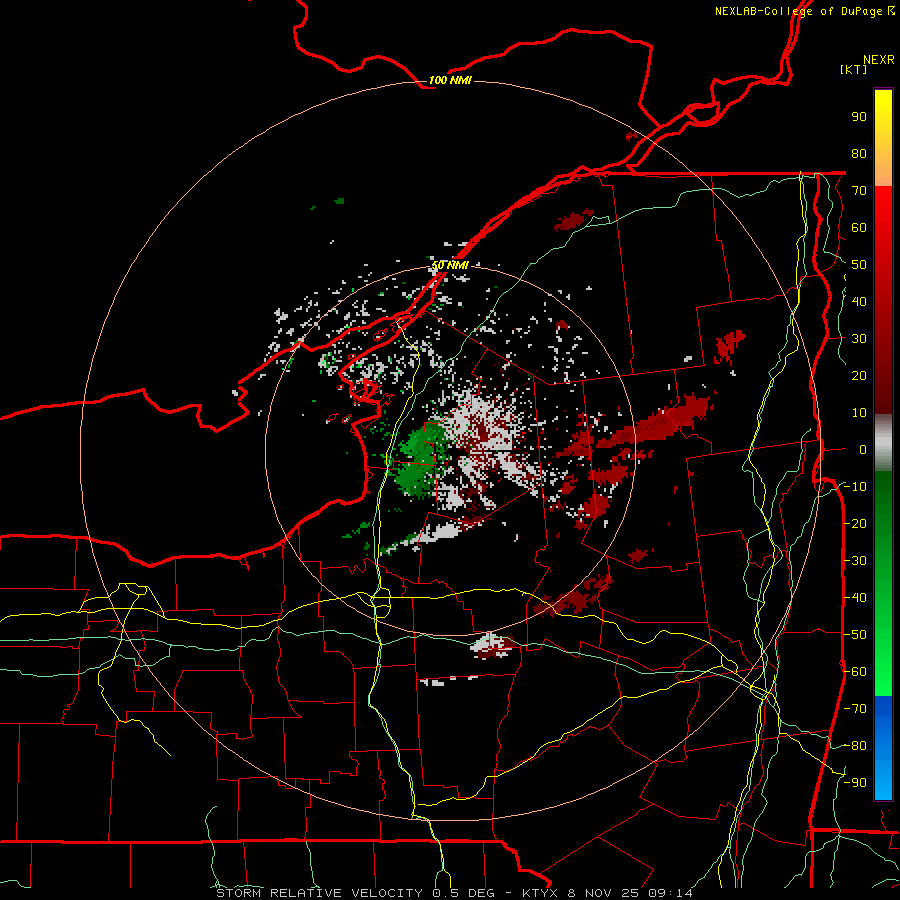Click the 30 value on the velocity scale
900x900 pixels.
(x=859, y=339)
